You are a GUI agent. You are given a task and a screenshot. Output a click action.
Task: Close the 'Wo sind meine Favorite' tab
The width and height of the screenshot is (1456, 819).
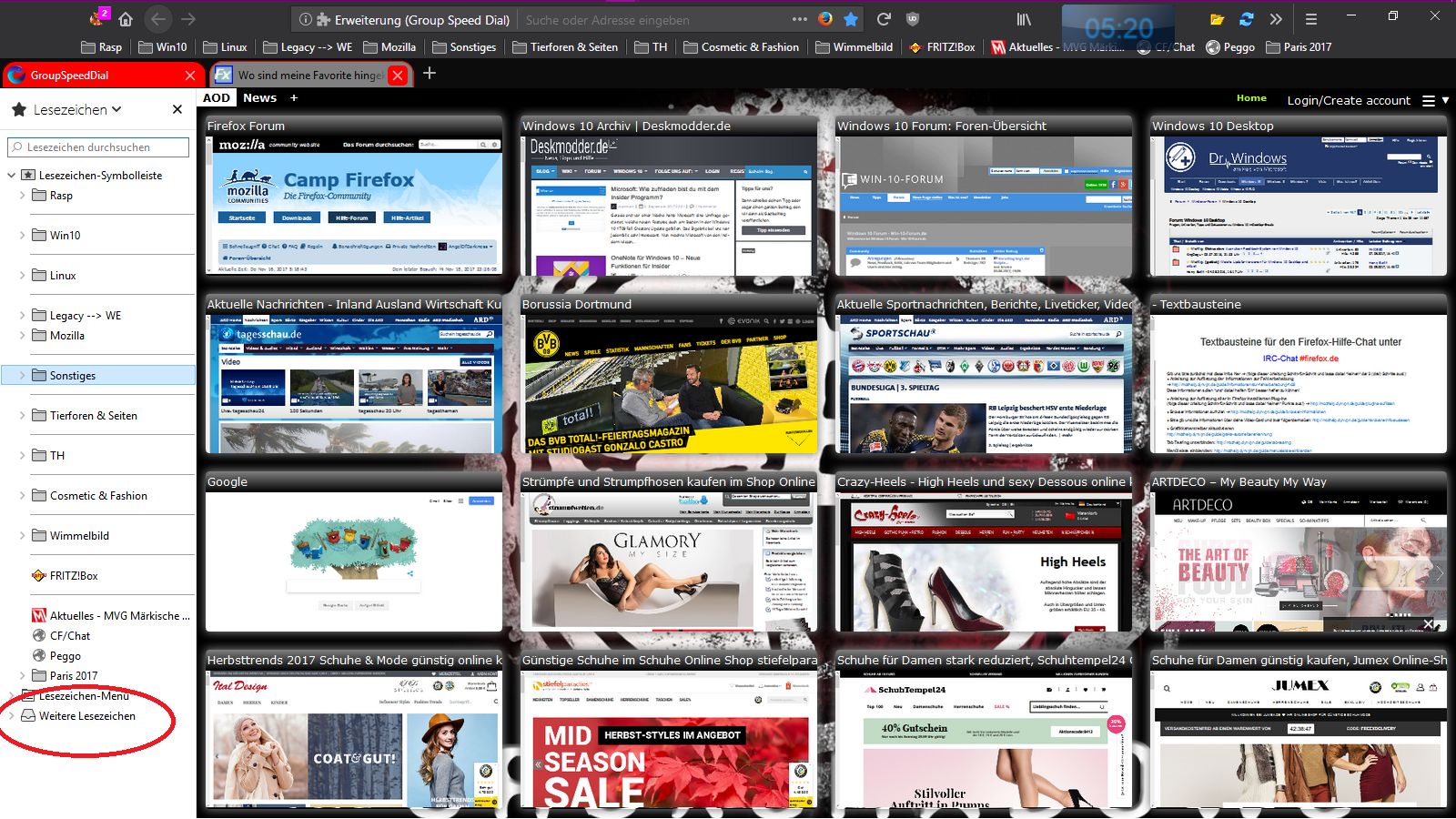pos(398,76)
